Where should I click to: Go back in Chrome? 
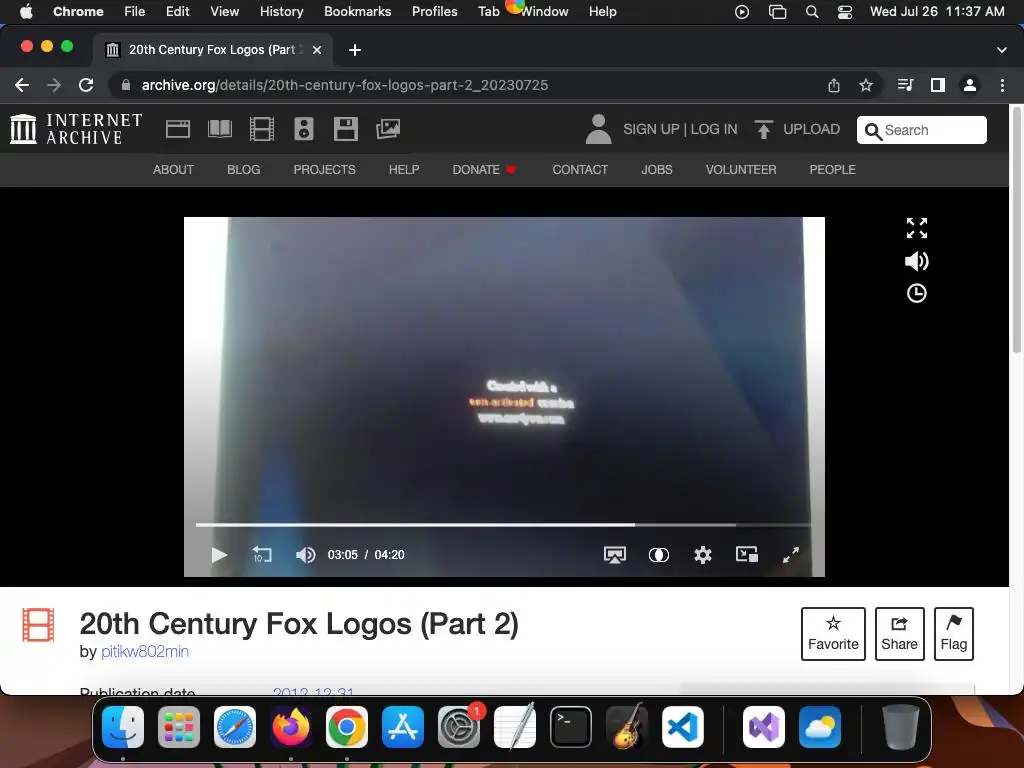pyautogui.click(x=22, y=85)
